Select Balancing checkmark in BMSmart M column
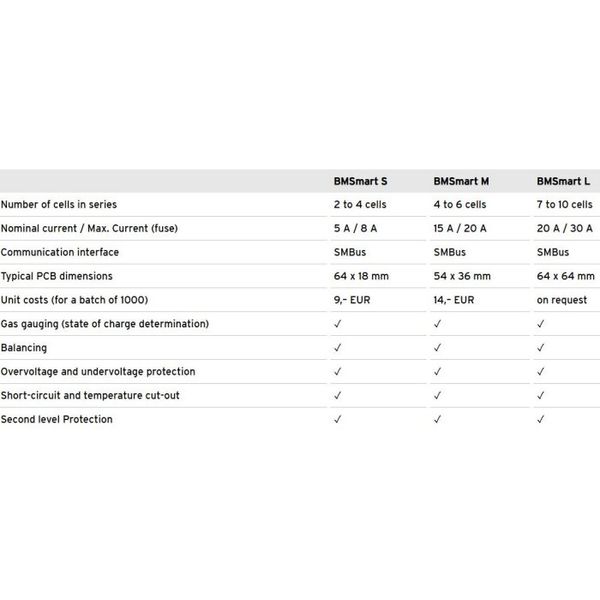 click(x=437, y=347)
